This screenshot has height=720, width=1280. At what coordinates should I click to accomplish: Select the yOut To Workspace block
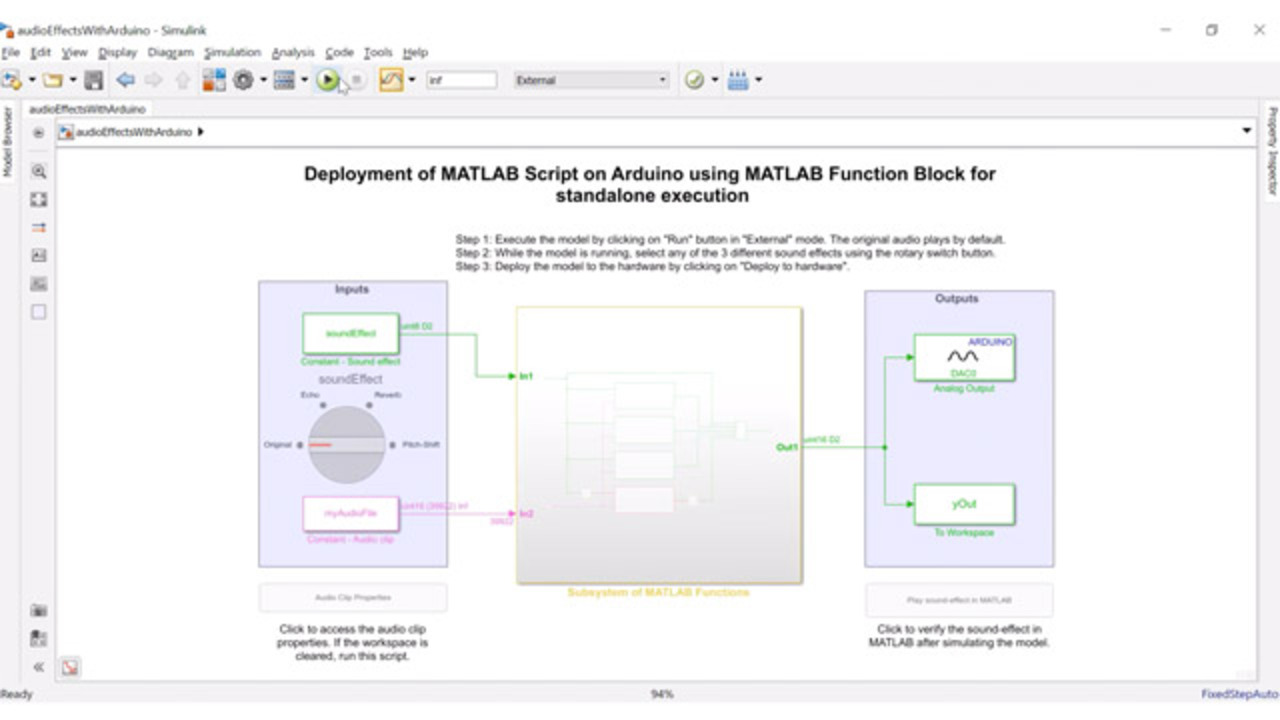click(964, 505)
